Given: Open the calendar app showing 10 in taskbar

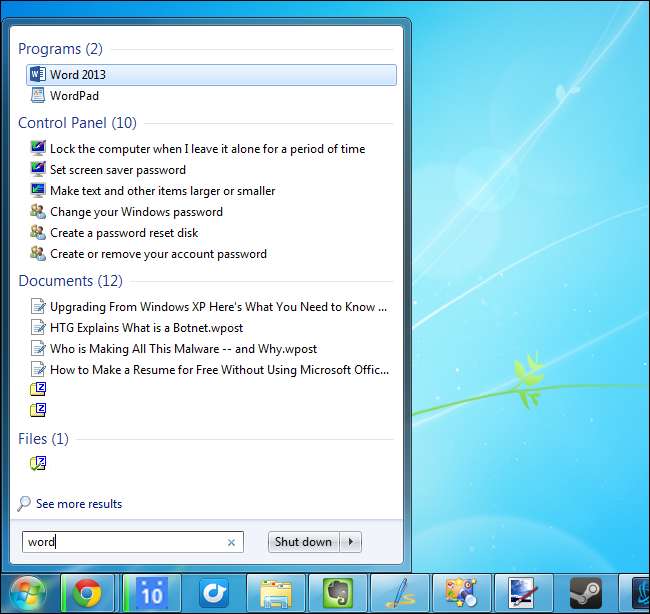Looking at the screenshot, I should (x=152, y=594).
